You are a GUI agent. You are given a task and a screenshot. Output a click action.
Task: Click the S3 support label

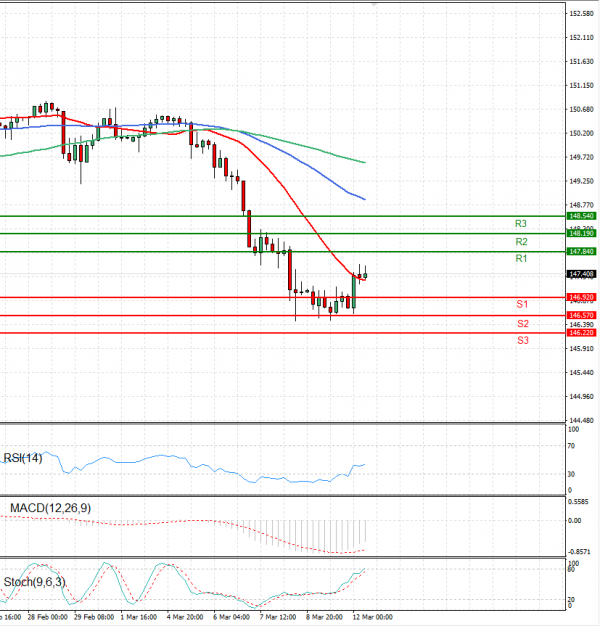click(523, 340)
